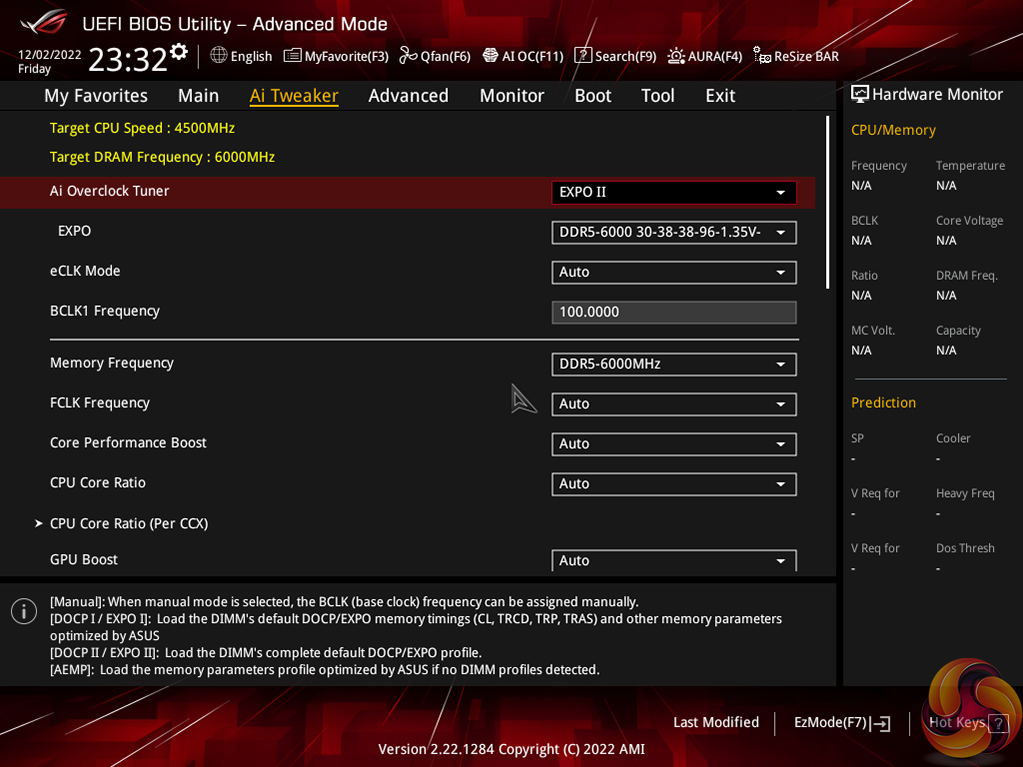Open Search(F9) in the top bar
This screenshot has width=1023, height=767.
pyautogui.click(x=615, y=56)
